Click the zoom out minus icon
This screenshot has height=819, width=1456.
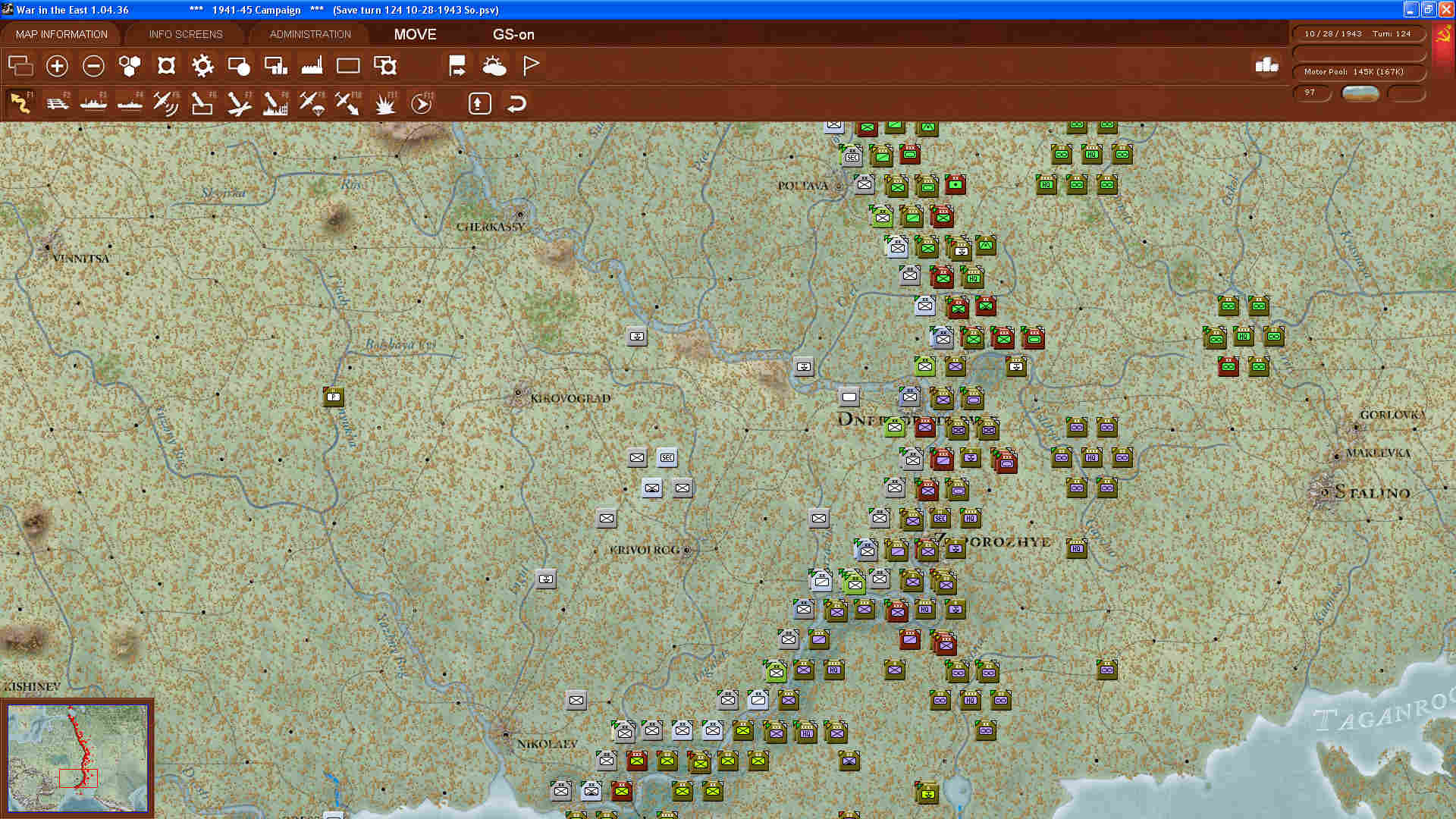(93, 66)
